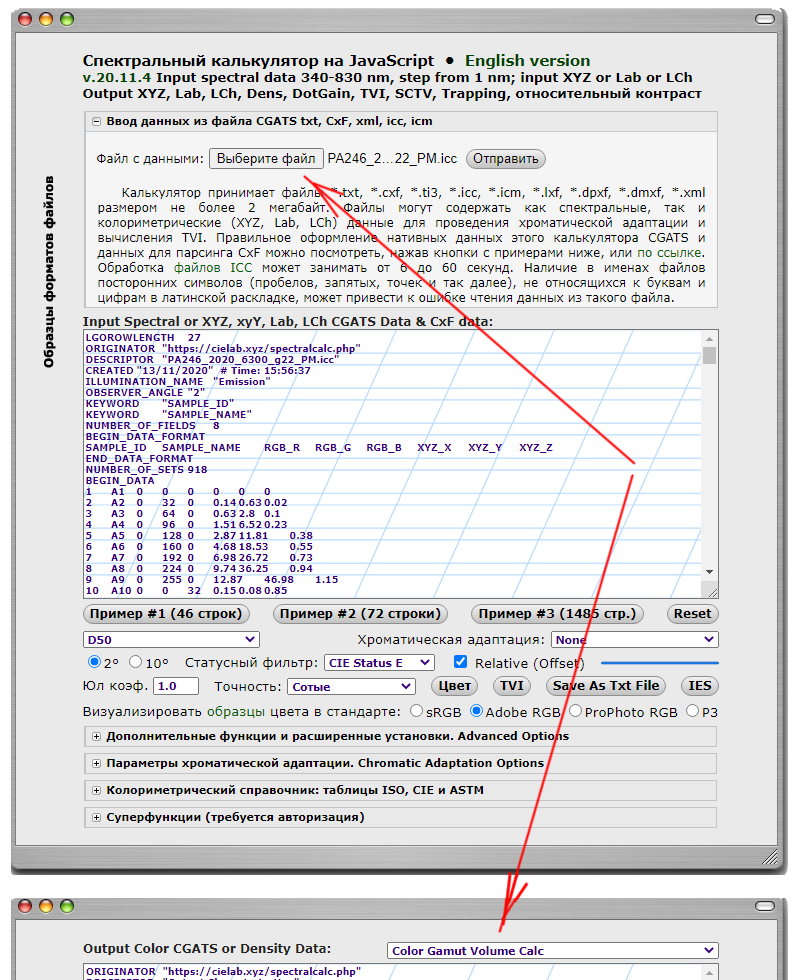Expand the Advanced Options section
This screenshot has width=796, height=980.
coord(97,736)
